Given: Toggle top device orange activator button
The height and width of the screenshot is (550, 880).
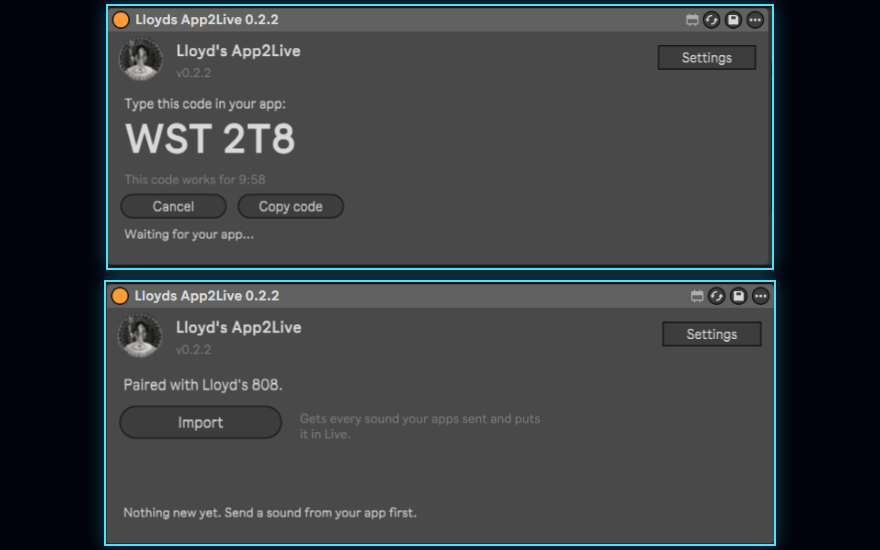Looking at the screenshot, I should pyautogui.click(x=121, y=20).
